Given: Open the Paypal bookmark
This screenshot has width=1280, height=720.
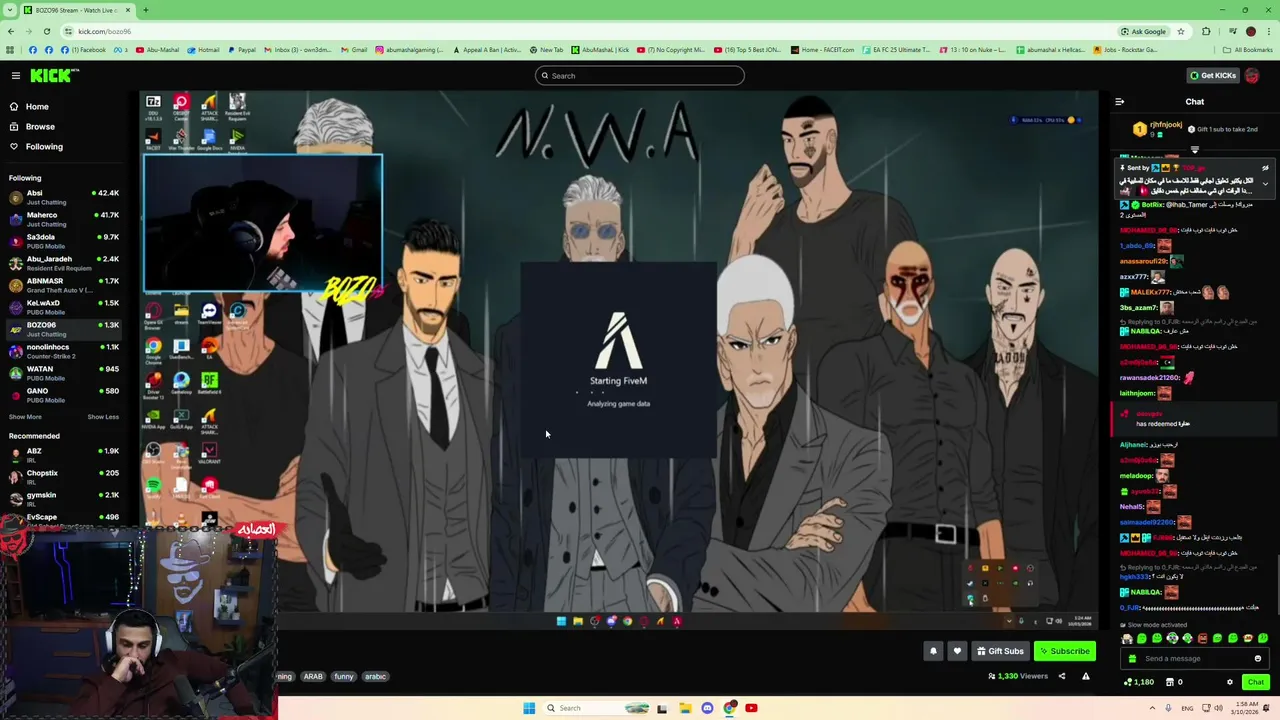Looking at the screenshot, I should pyautogui.click(x=241, y=50).
